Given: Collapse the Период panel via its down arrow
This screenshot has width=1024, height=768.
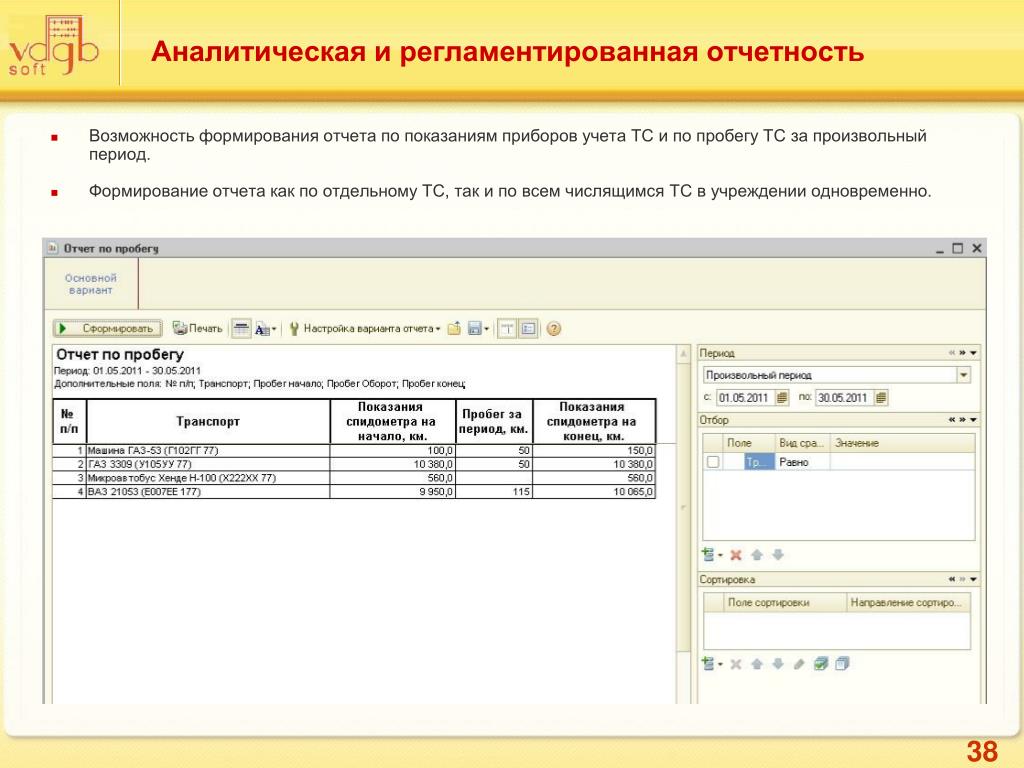Looking at the screenshot, I should pyautogui.click(x=973, y=353).
